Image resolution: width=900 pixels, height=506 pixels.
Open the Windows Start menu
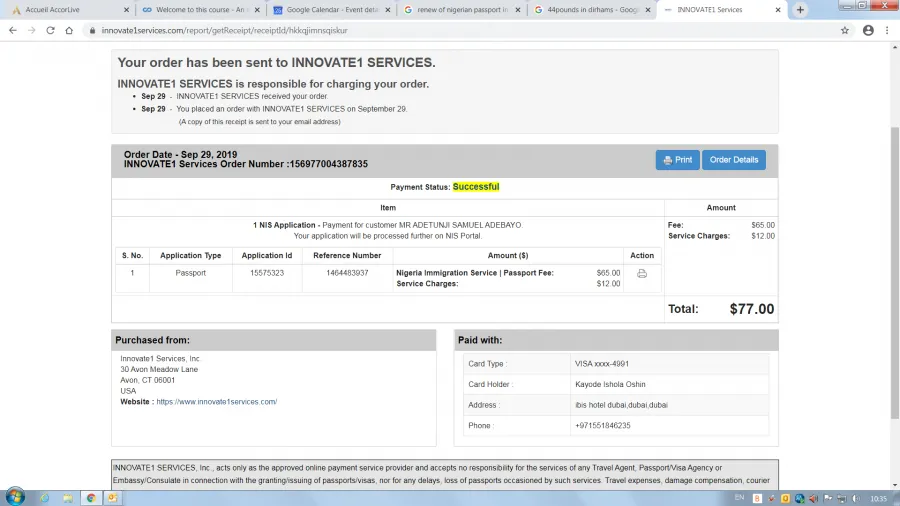tap(15, 497)
